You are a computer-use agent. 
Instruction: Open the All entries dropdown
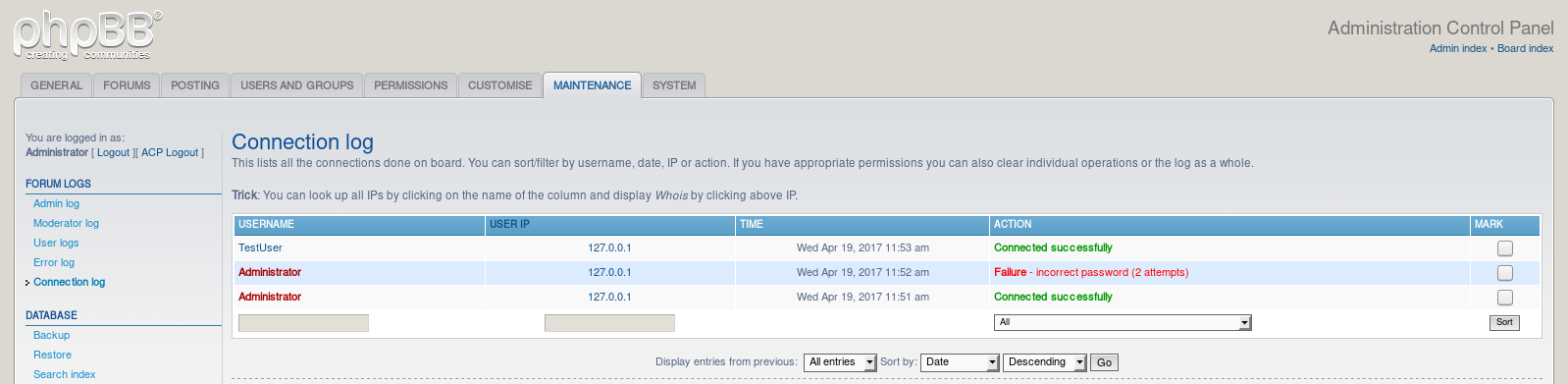(x=840, y=362)
